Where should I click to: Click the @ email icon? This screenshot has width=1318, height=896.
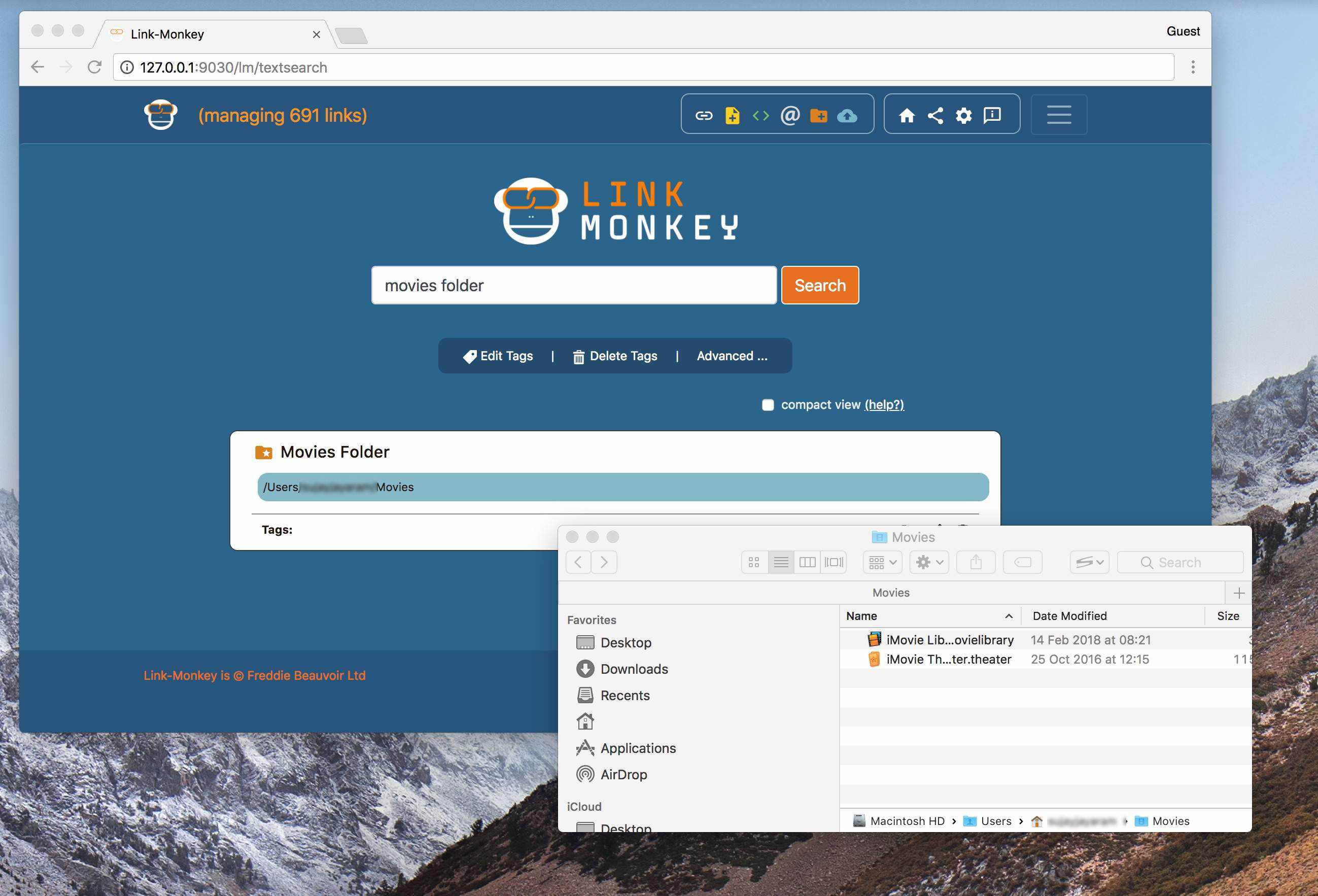(790, 116)
